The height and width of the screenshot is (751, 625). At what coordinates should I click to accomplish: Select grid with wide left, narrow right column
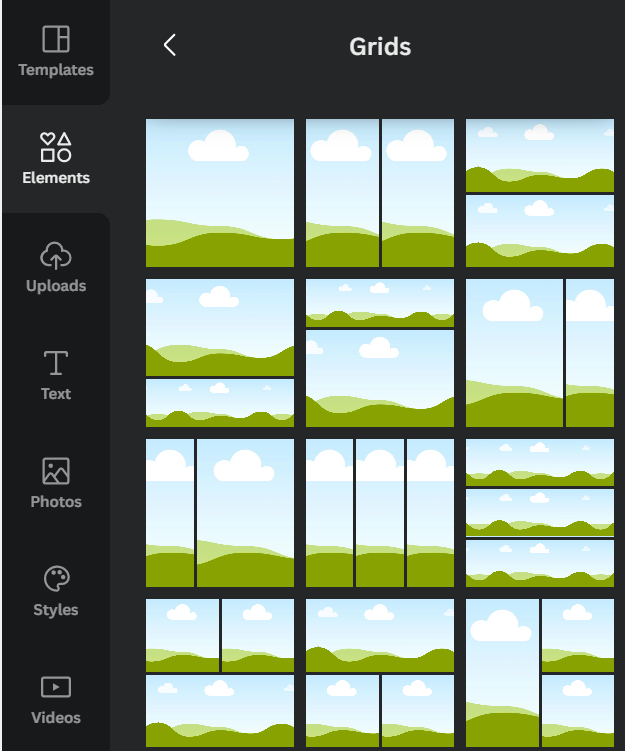pos(540,353)
